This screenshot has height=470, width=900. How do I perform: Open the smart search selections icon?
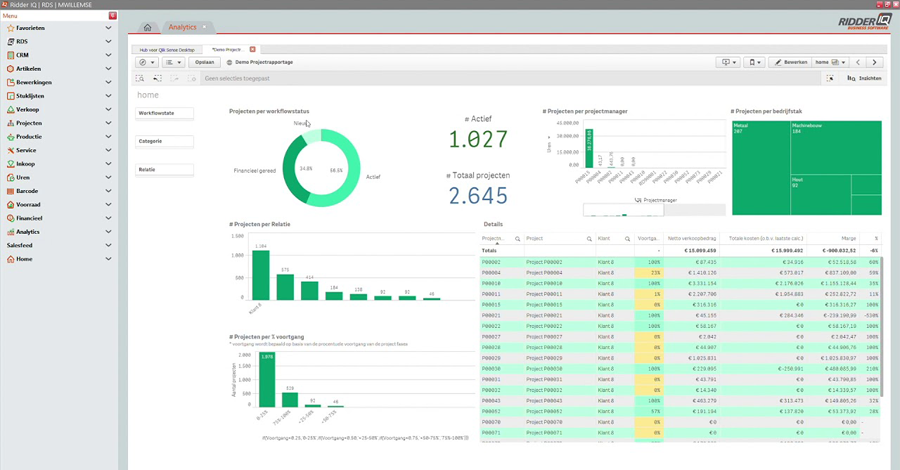139,78
